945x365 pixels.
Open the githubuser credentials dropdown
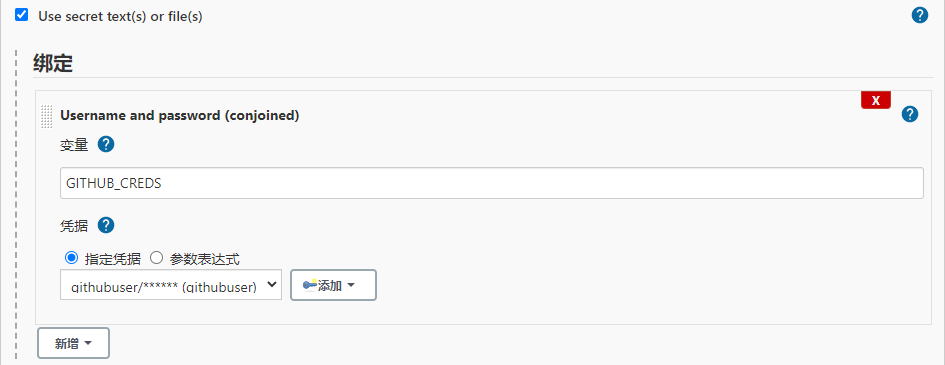coord(171,285)
